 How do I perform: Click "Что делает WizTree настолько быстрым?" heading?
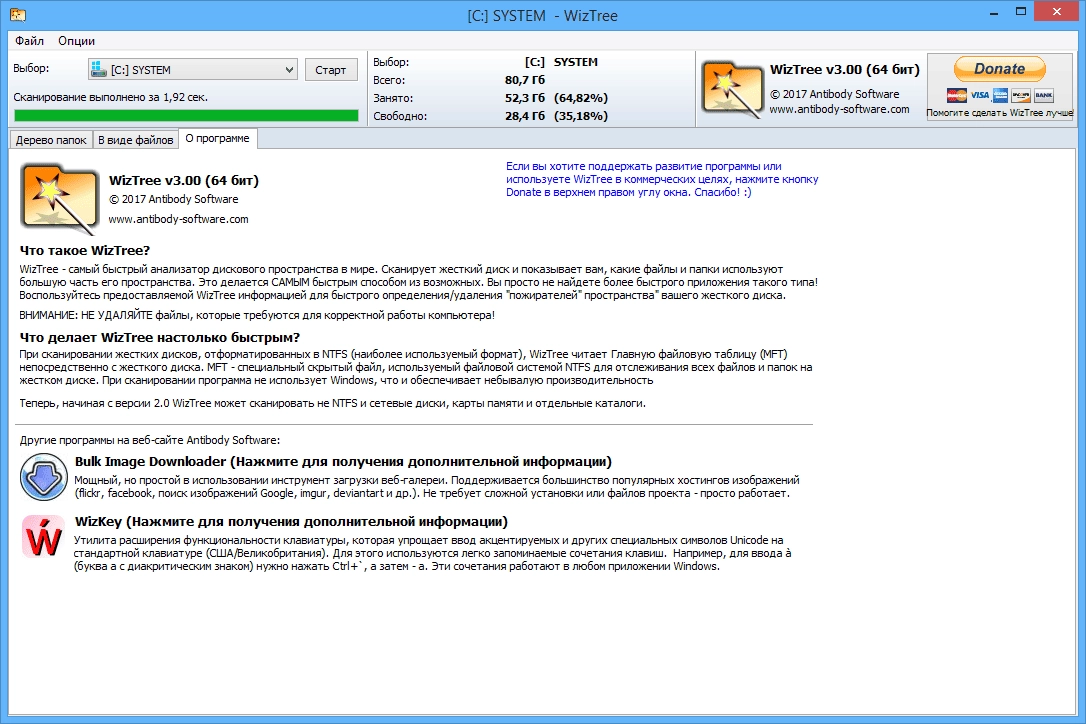coord(160,337)
